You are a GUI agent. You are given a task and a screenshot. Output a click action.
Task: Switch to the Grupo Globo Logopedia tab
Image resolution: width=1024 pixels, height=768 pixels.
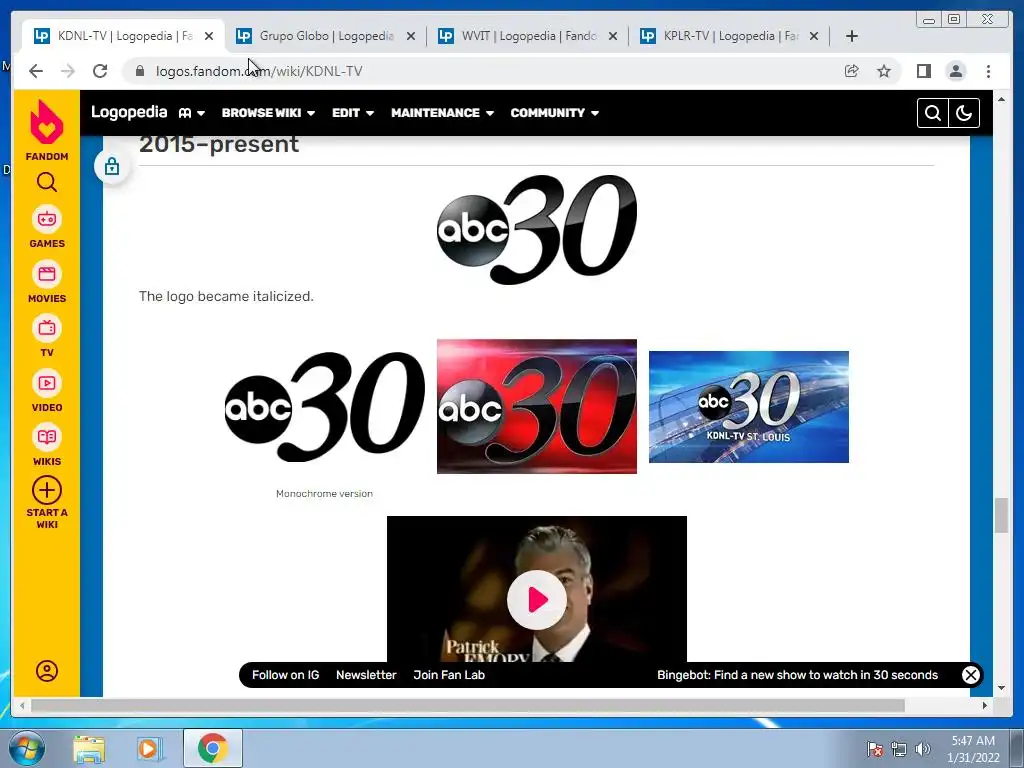(326, 36)
